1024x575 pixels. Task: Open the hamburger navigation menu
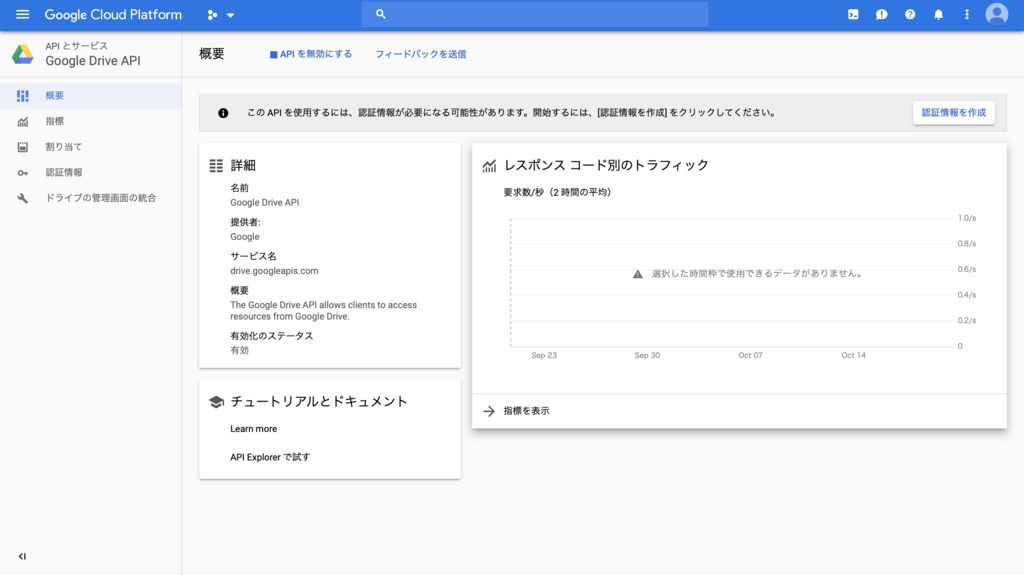coord(22,14)
